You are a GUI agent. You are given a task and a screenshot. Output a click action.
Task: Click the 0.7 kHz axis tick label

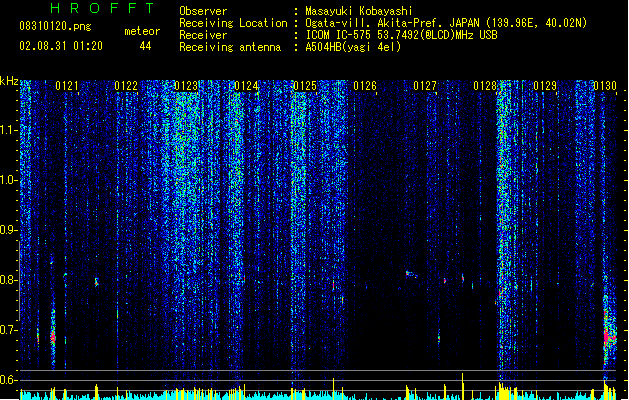(9, 330)
